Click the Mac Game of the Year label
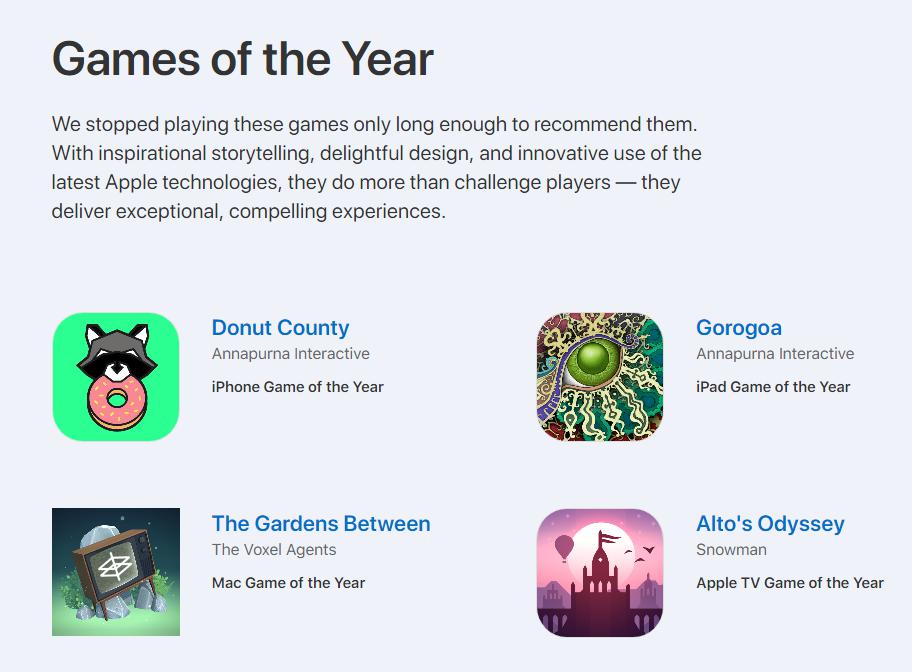912x672 pixels. [288, 583]
